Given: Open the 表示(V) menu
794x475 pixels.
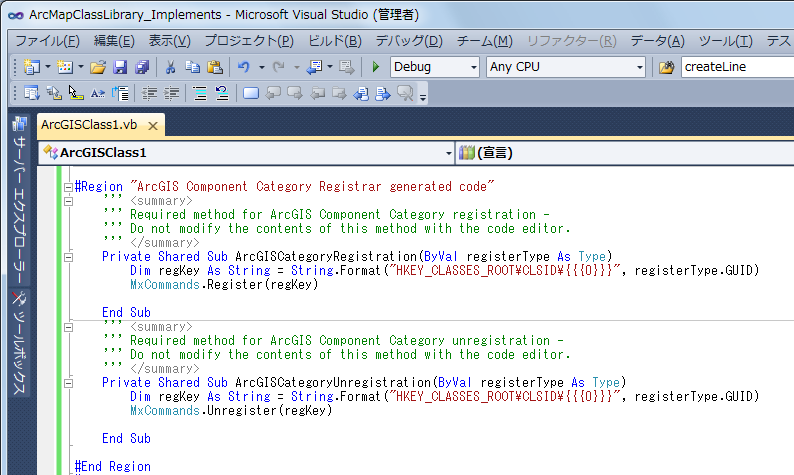Looking at the screenshot, I should tap(170, 41).
